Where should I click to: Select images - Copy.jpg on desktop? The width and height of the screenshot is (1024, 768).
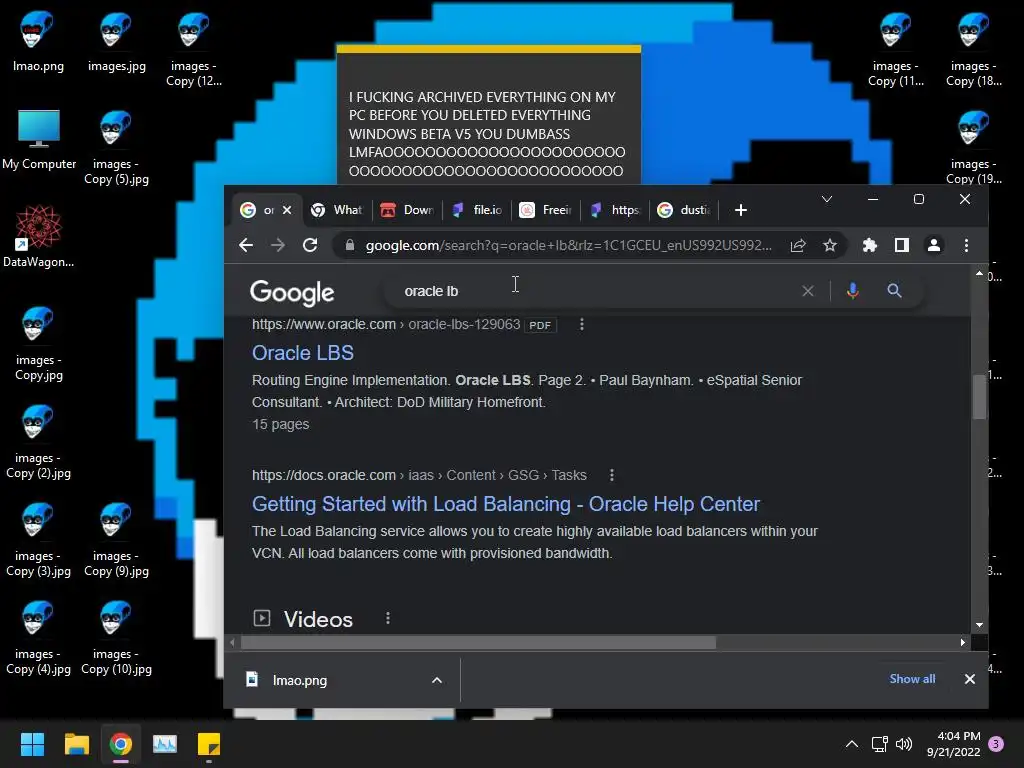[38, 343]
